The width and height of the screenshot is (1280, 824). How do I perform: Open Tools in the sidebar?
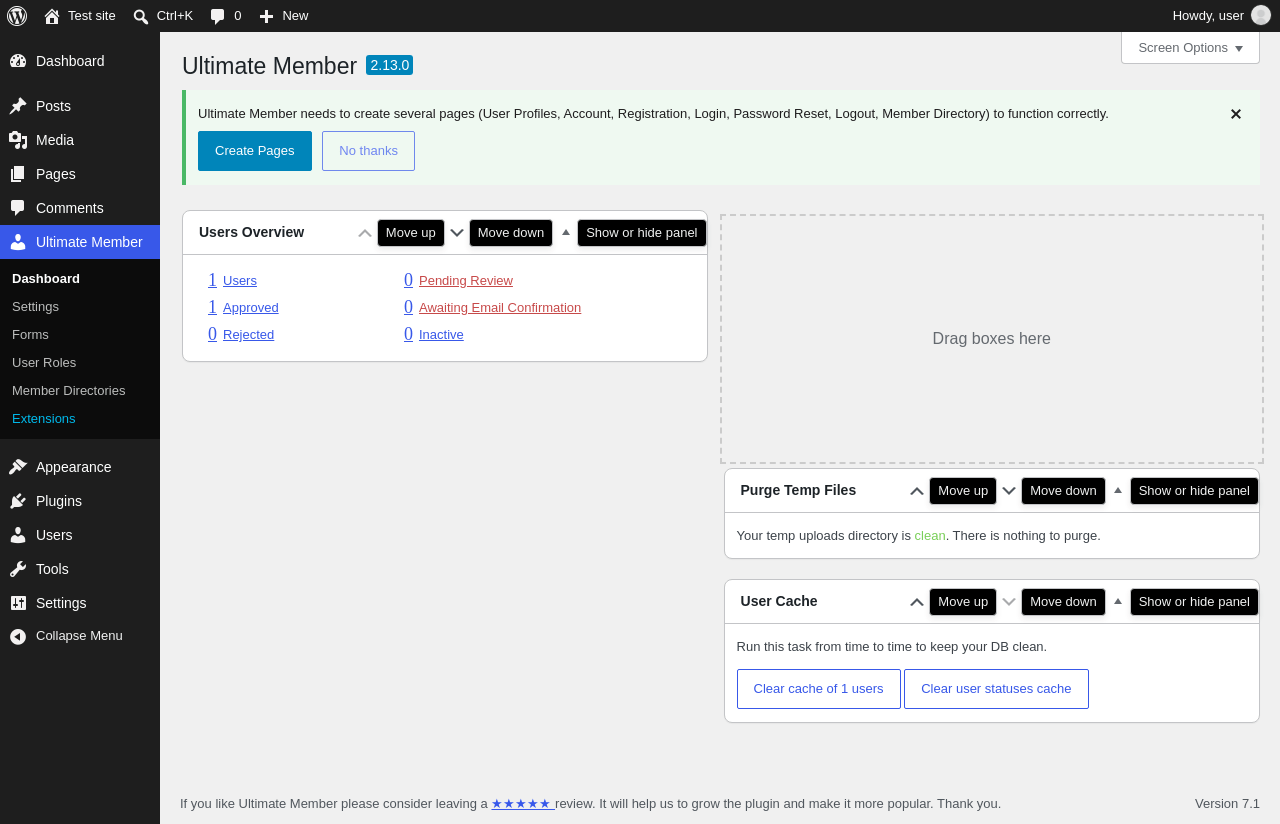(x=80, y=569)
